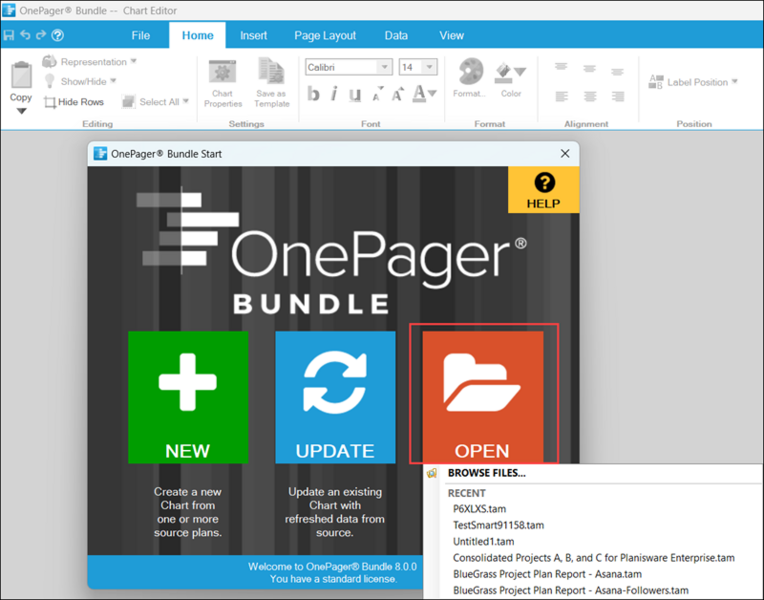Toggle bold formatting
Image resolution: width=764 pixels, height=600 pixels.
click(x=313, y=94)
